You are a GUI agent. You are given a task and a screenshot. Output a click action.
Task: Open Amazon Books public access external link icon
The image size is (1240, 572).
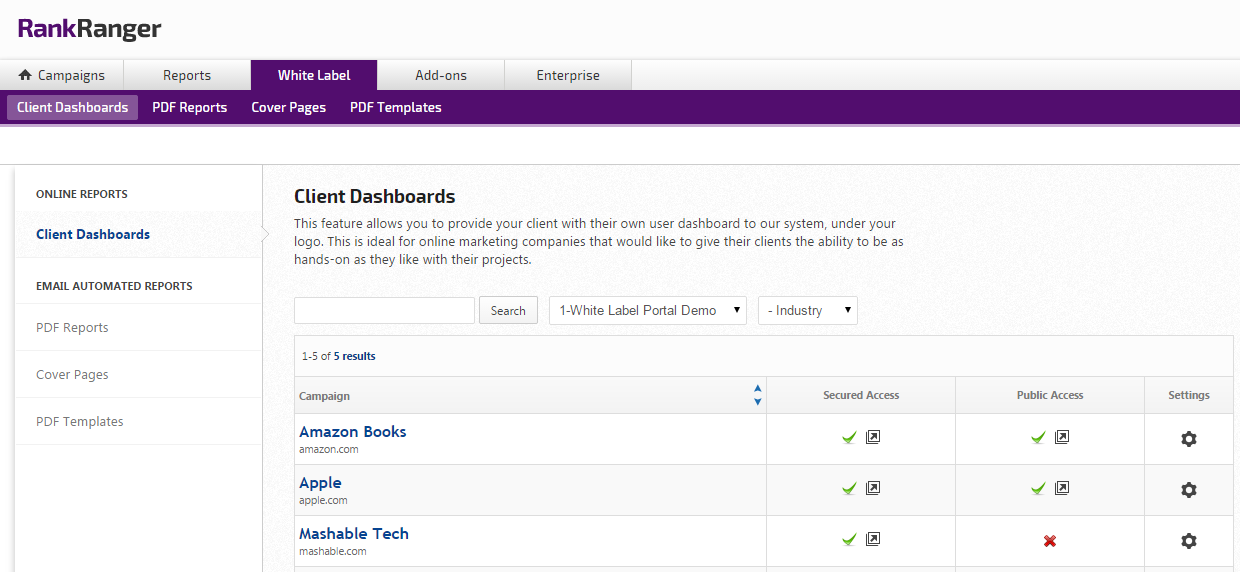(1062, 437)
